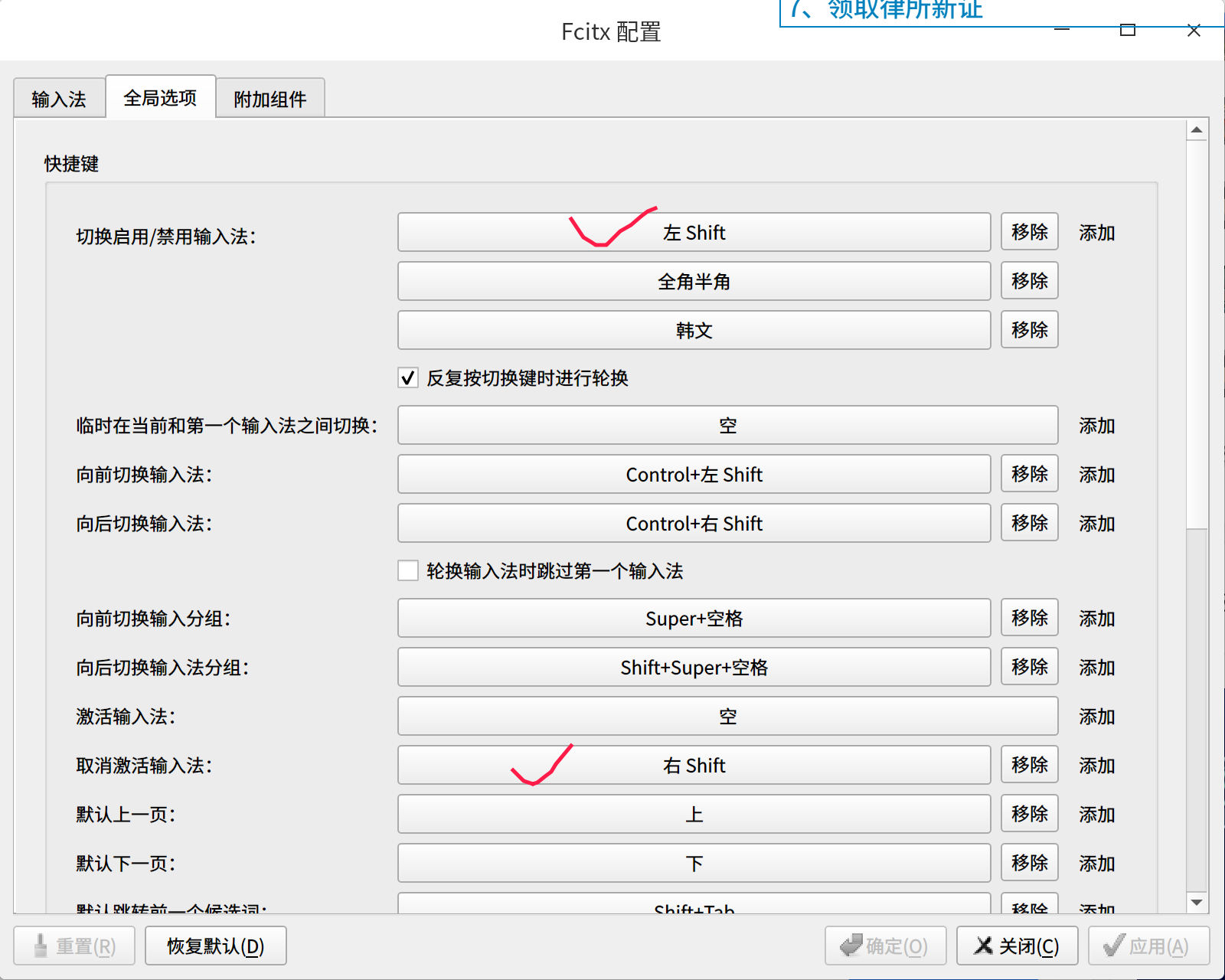
Task: Click the Super+空格 hotkey button
Action: pyautogui.click(x=694, y=618)
